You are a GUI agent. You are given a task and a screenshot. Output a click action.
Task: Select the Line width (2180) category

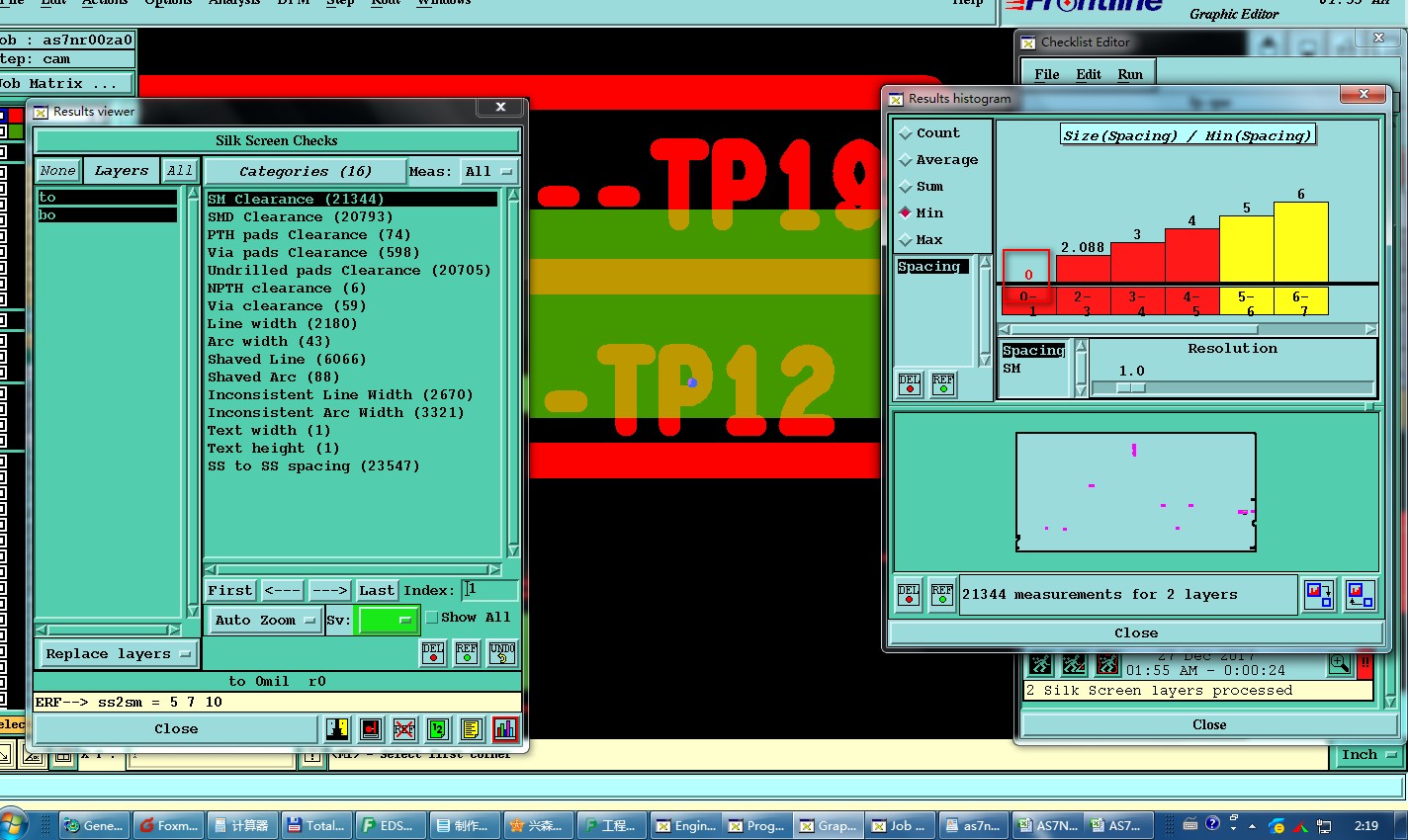pos(283,323)
